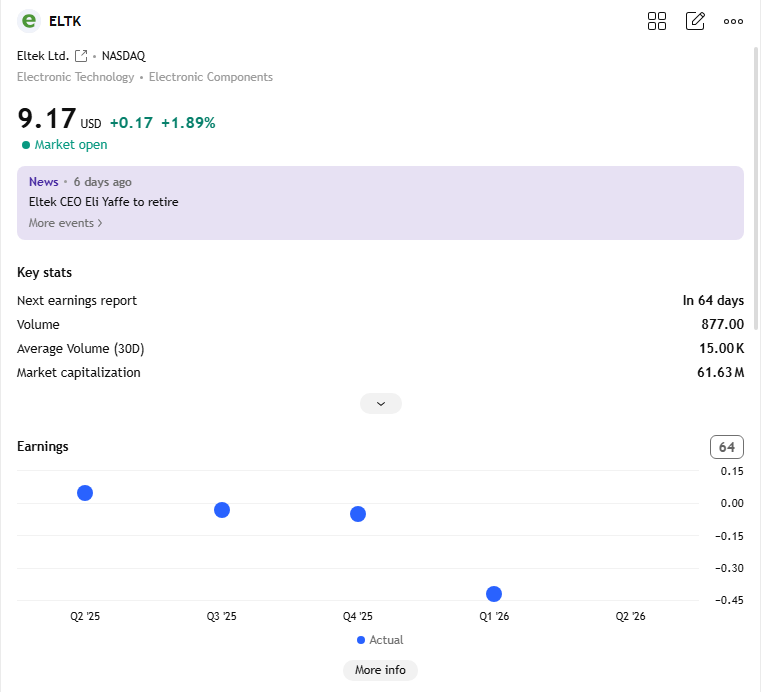
Task: Open the Electronic Components industry link
Action: 211,77
